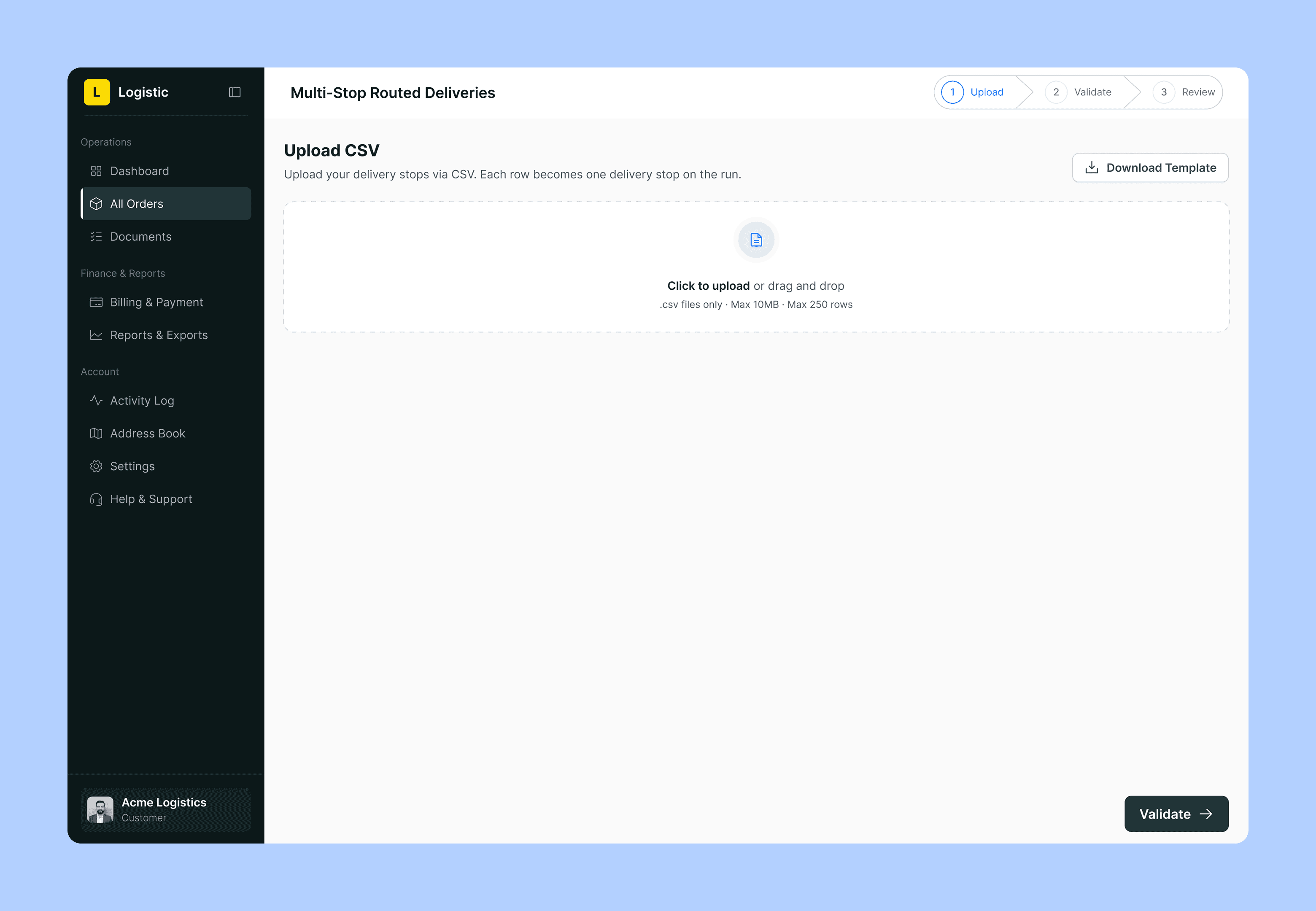Click the Acme Logistics avatar photo
The image size is (1316, 911).
point(100,809)
